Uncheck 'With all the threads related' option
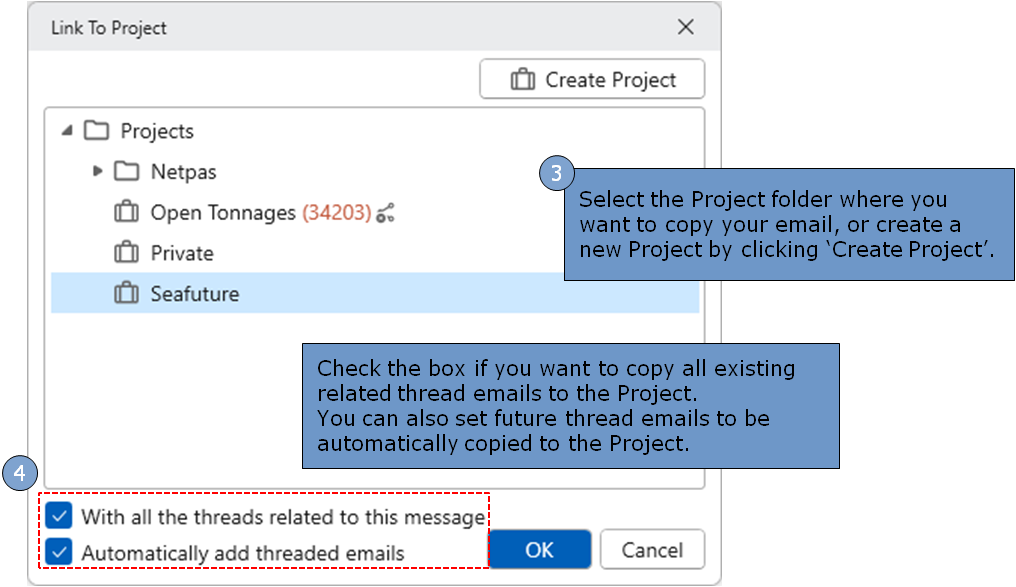 (61, 517)
